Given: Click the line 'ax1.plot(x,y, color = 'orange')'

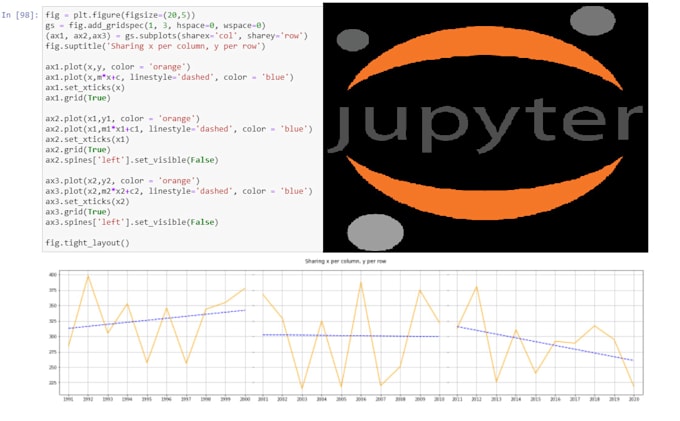Looking at the screenshot, I should pos(118,67).
